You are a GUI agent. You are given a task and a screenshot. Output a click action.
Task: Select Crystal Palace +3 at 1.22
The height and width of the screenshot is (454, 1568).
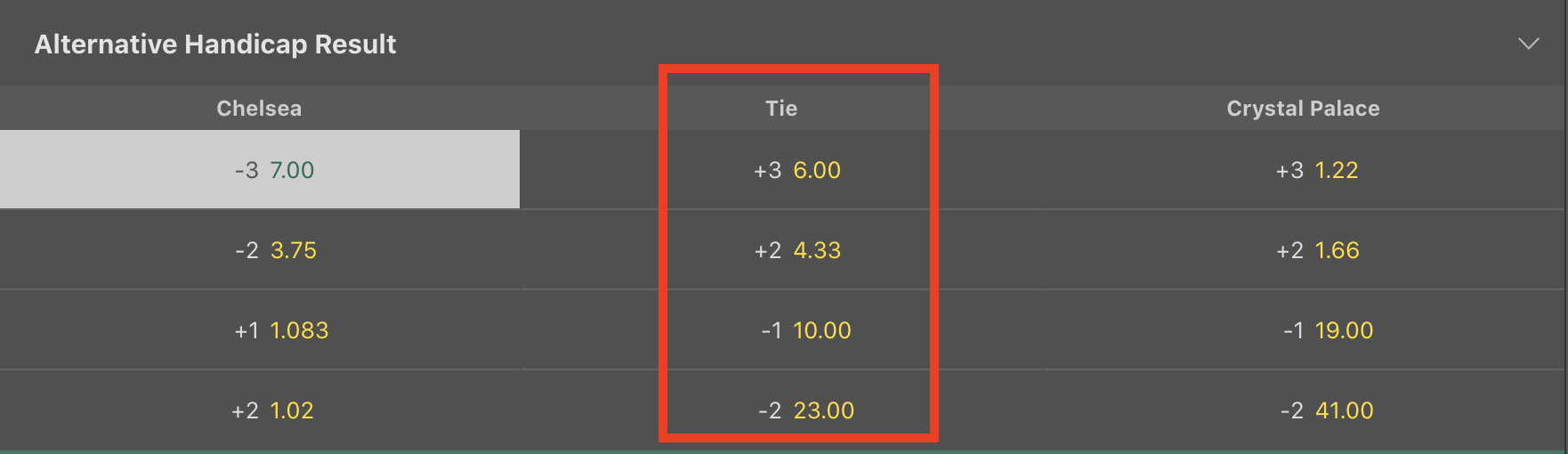pyautogui.click(x=1305, y=169)
